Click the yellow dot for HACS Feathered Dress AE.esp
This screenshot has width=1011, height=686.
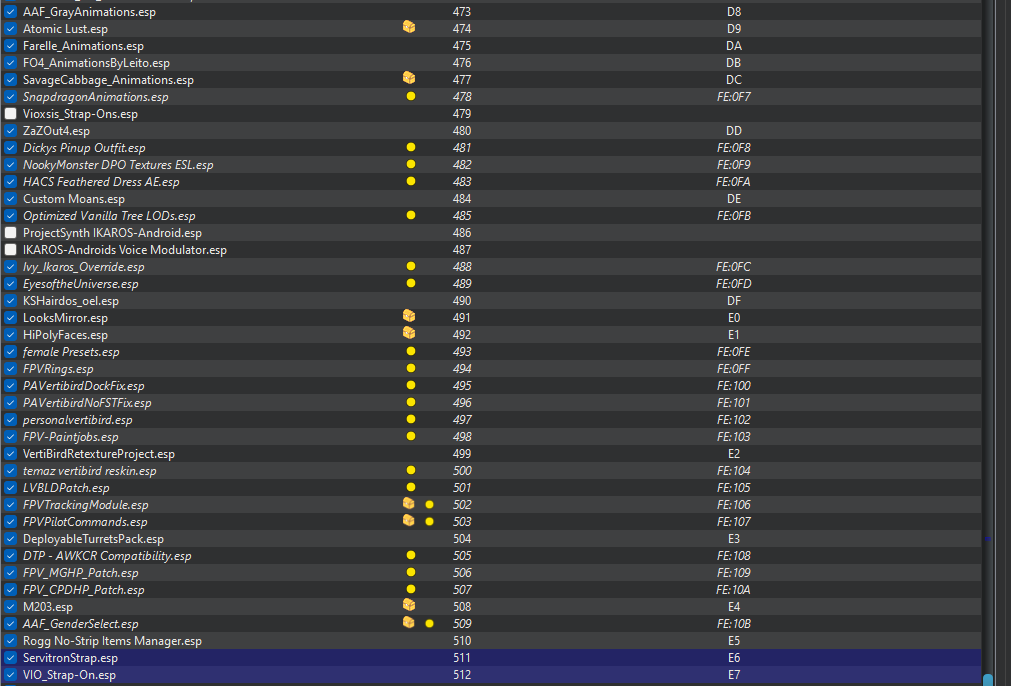tap(411, 182)
